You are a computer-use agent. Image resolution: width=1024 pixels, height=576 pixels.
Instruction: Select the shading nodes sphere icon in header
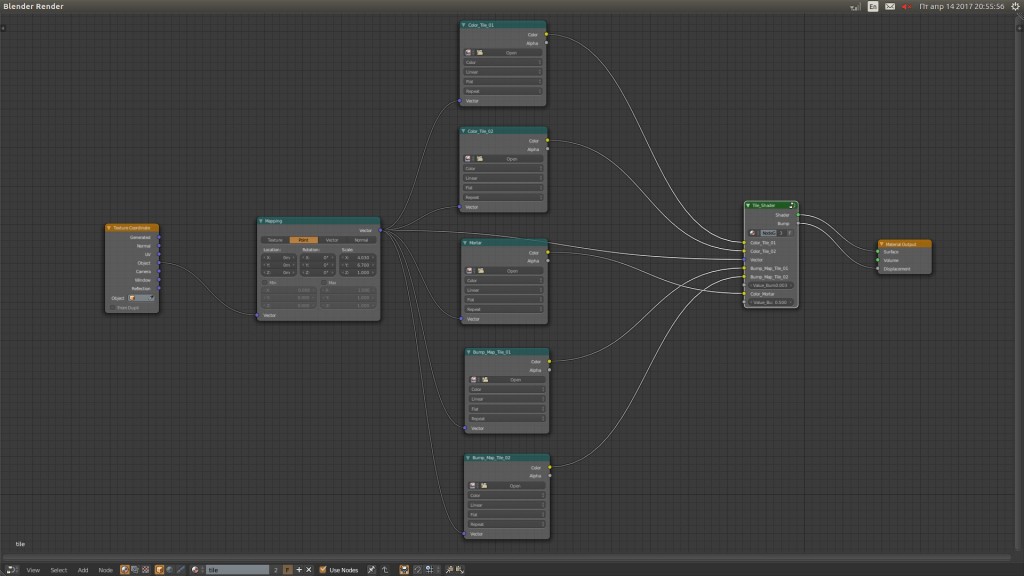pyautogui.click(x=125, y=568)
